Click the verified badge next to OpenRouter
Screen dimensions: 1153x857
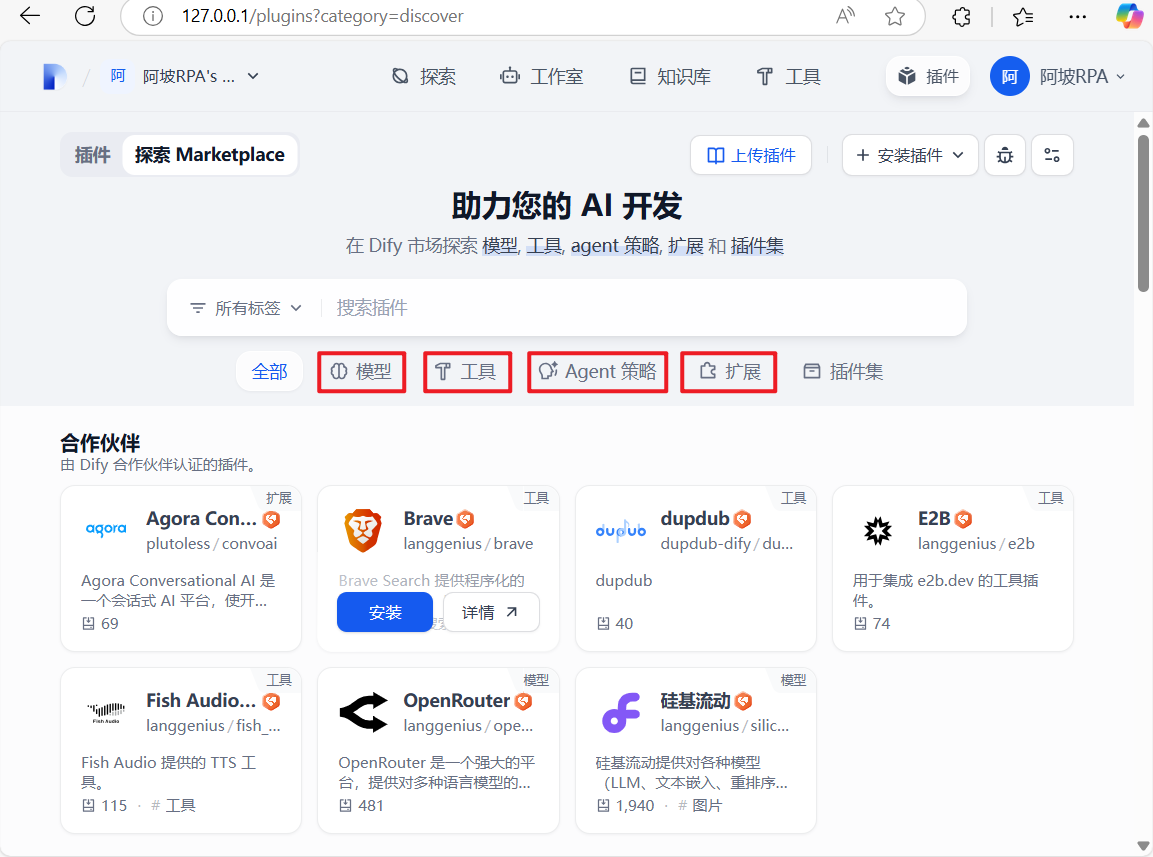click(x=524, y=701)
